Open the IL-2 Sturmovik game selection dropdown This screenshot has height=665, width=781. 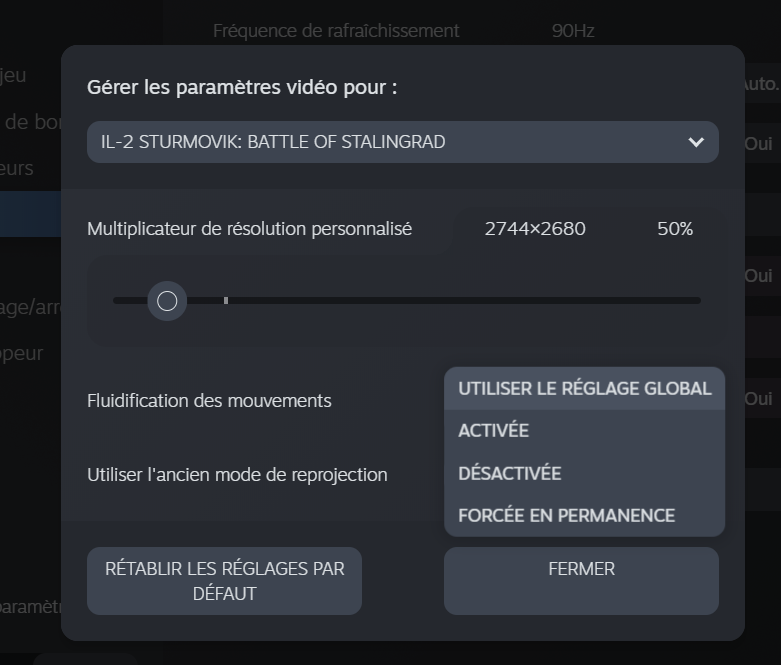(x=402, y=142)
